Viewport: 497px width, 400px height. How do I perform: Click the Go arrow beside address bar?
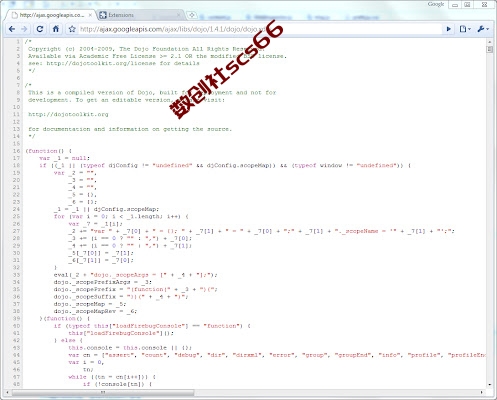[x=449, y=29]
